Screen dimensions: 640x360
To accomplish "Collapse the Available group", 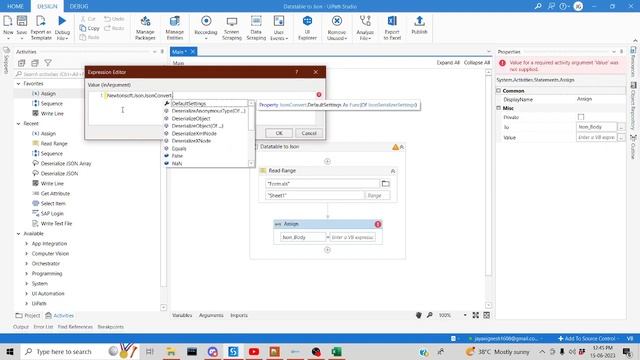I will [x=18, y=234].
